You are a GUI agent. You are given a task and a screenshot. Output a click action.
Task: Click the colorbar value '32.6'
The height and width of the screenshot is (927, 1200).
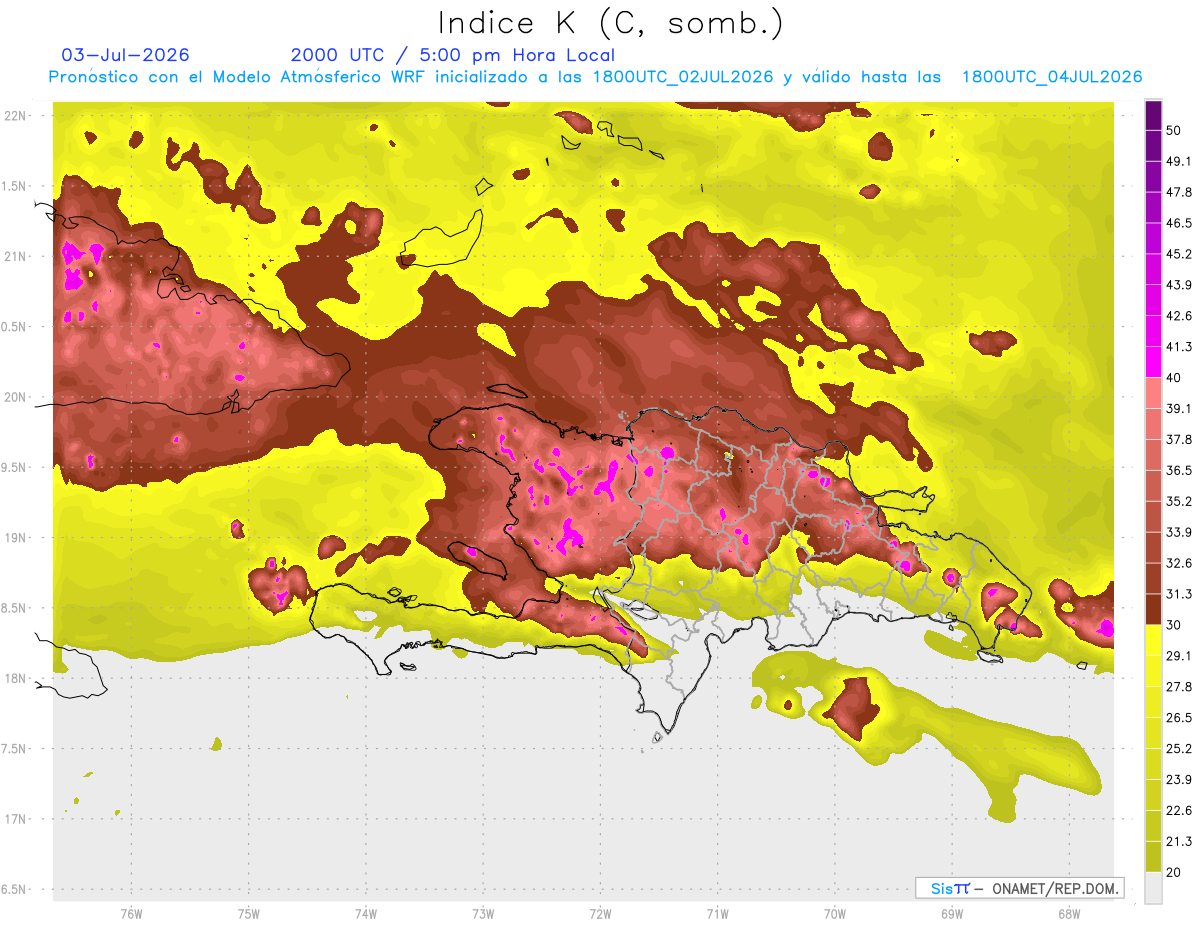1179,563
